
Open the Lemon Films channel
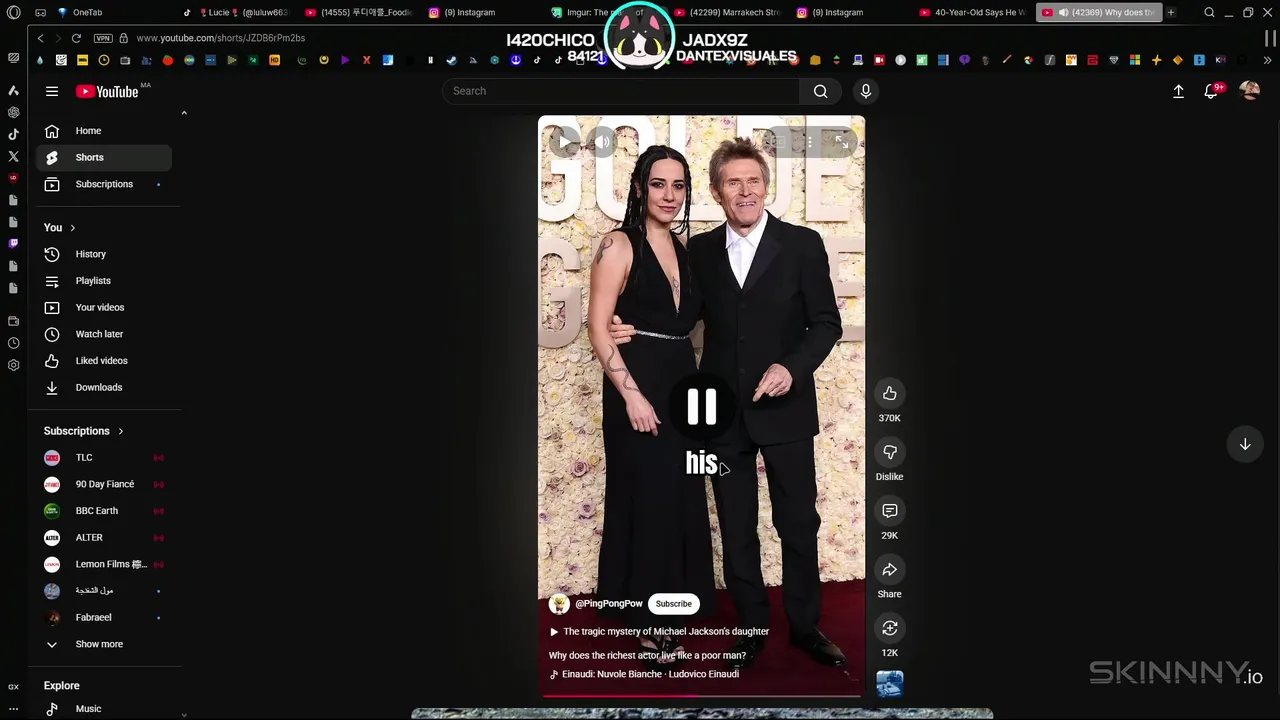point(103,564)
